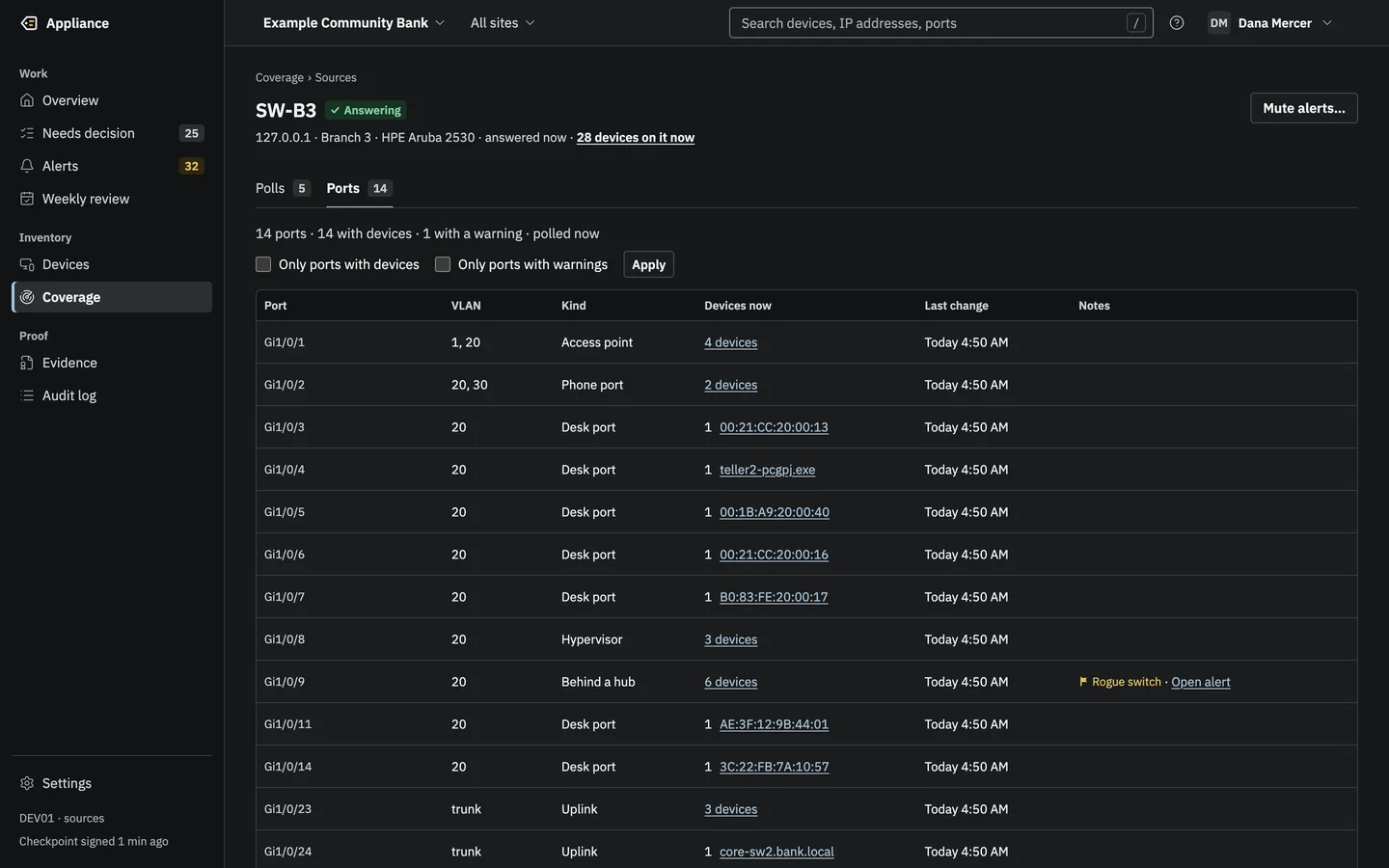Open device teller2-pcgpj.exe link
Screen dimensions: 1389x868
[x=767, y=470]
